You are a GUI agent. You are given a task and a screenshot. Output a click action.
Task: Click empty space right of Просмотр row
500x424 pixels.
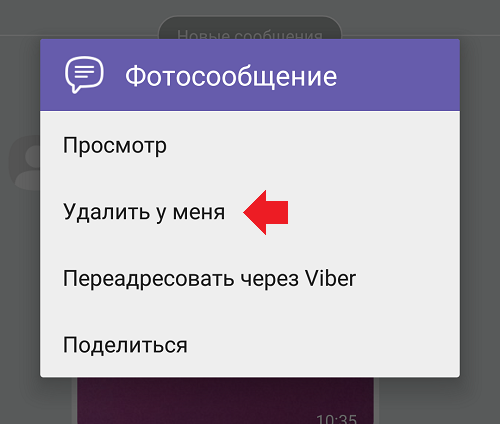(x=313, y=145)
